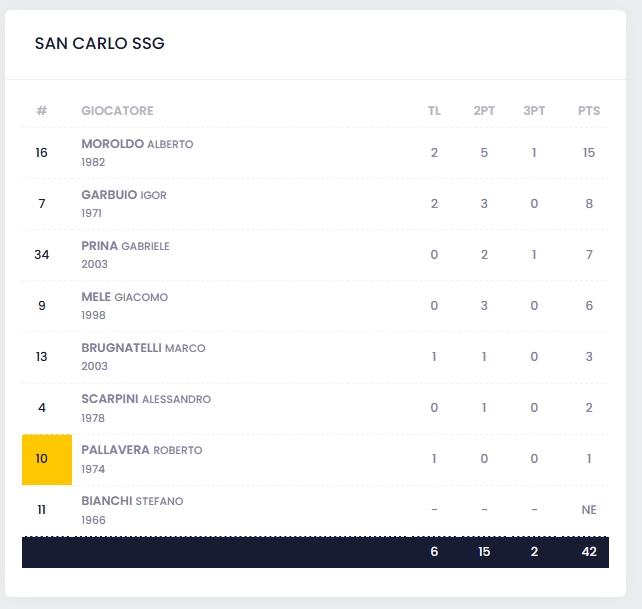Click the NE status for Bianchi

[589, 510]
